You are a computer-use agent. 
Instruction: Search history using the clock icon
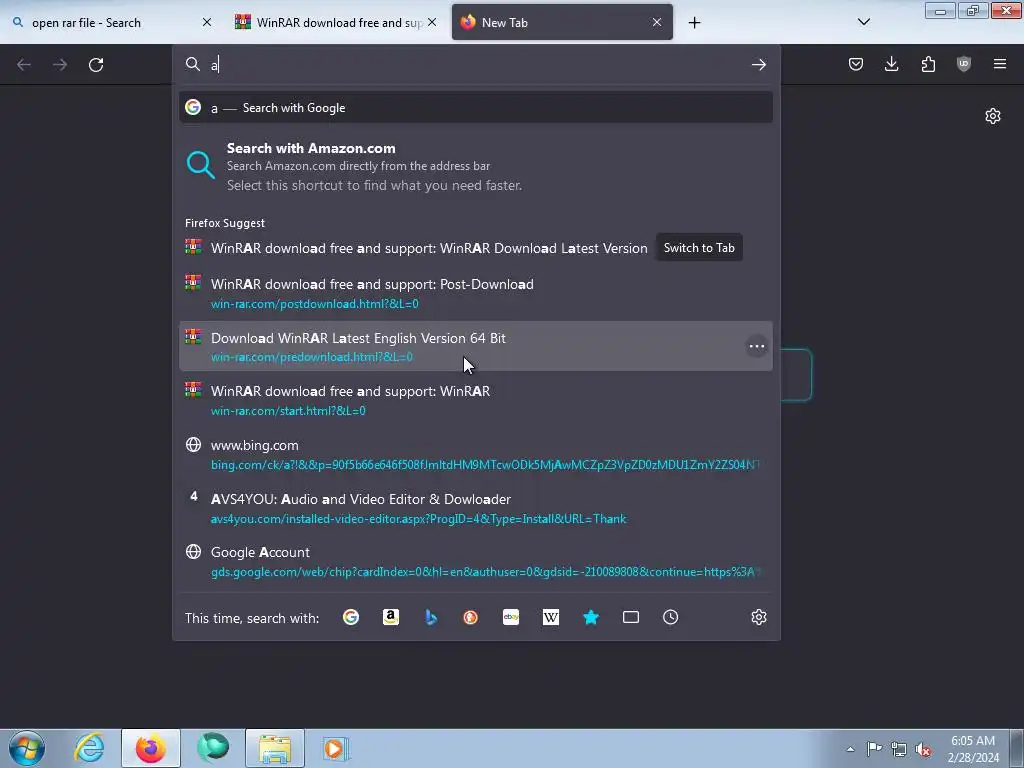click(x=671, y=617)
